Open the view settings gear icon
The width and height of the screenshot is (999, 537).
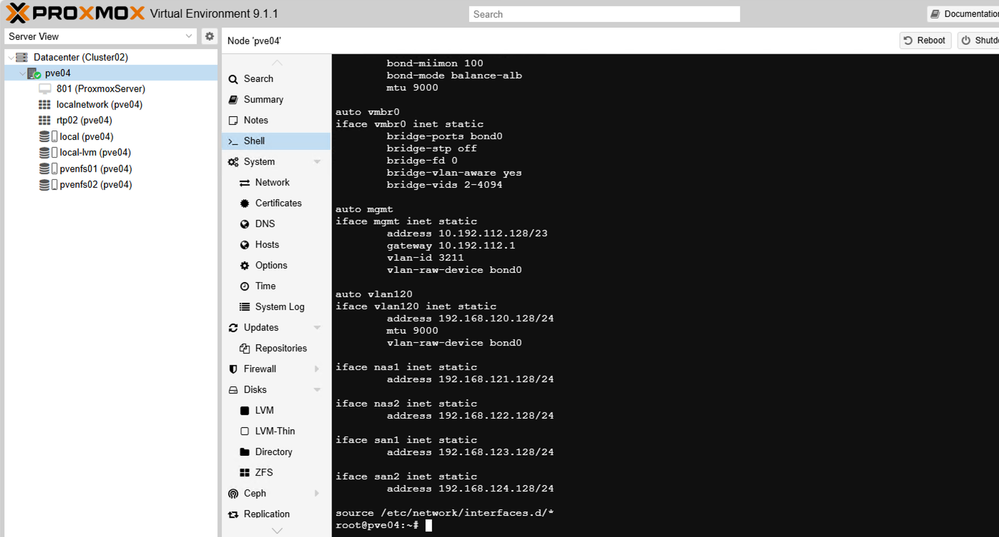[209, 36]
